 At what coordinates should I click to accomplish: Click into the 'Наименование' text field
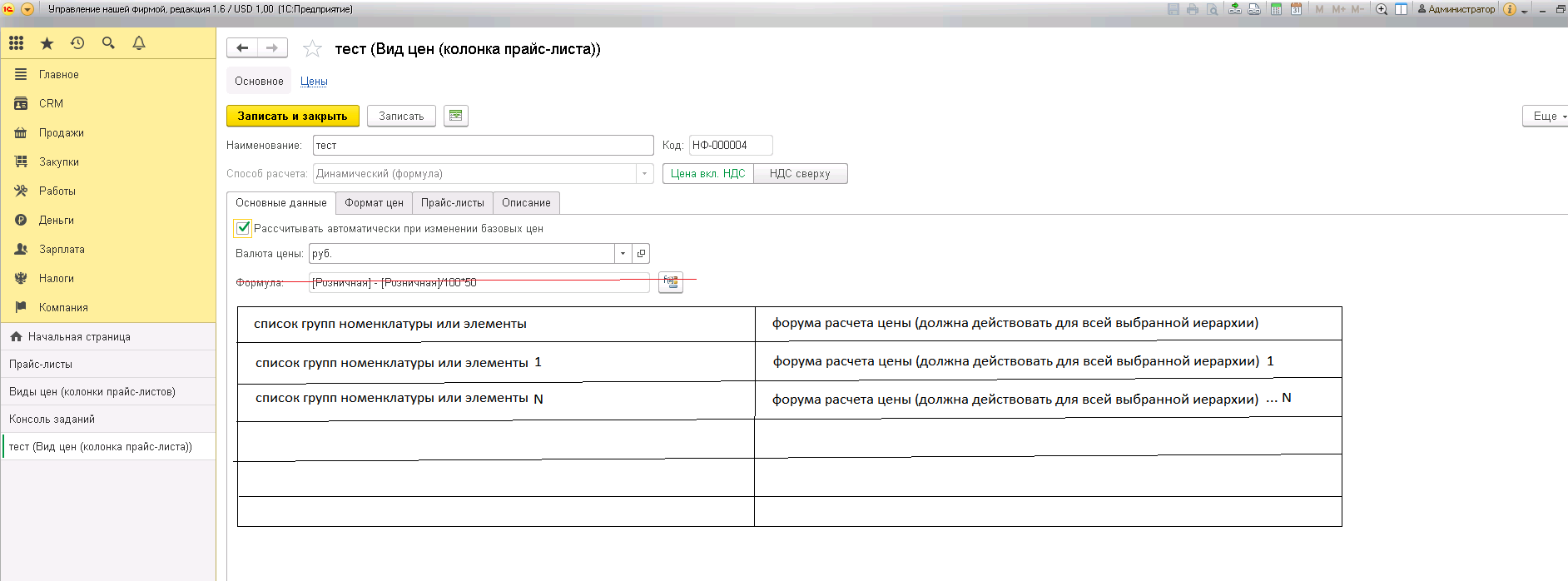483,146
